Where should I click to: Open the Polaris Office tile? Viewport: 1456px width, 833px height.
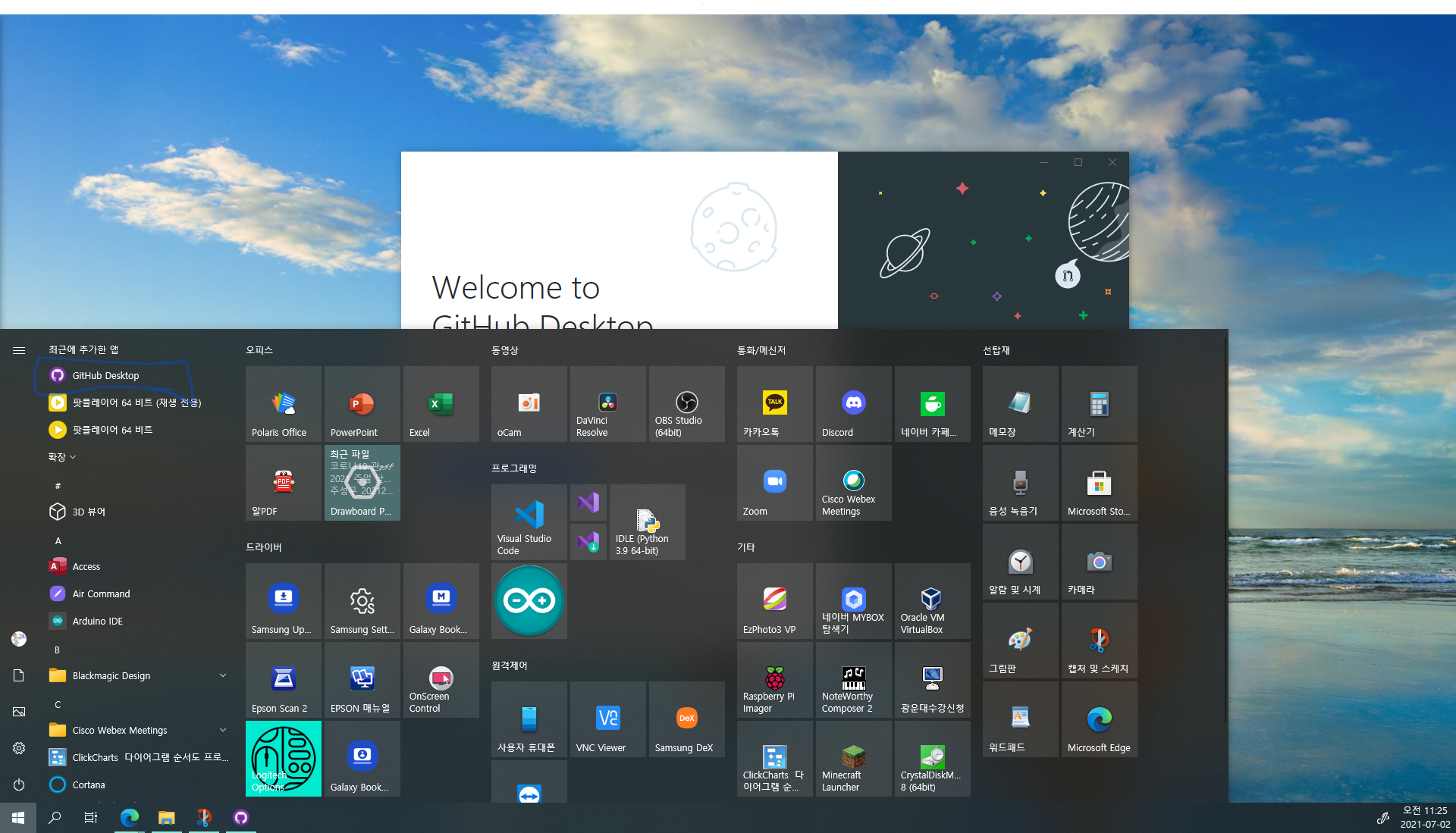tap(284, 404)
